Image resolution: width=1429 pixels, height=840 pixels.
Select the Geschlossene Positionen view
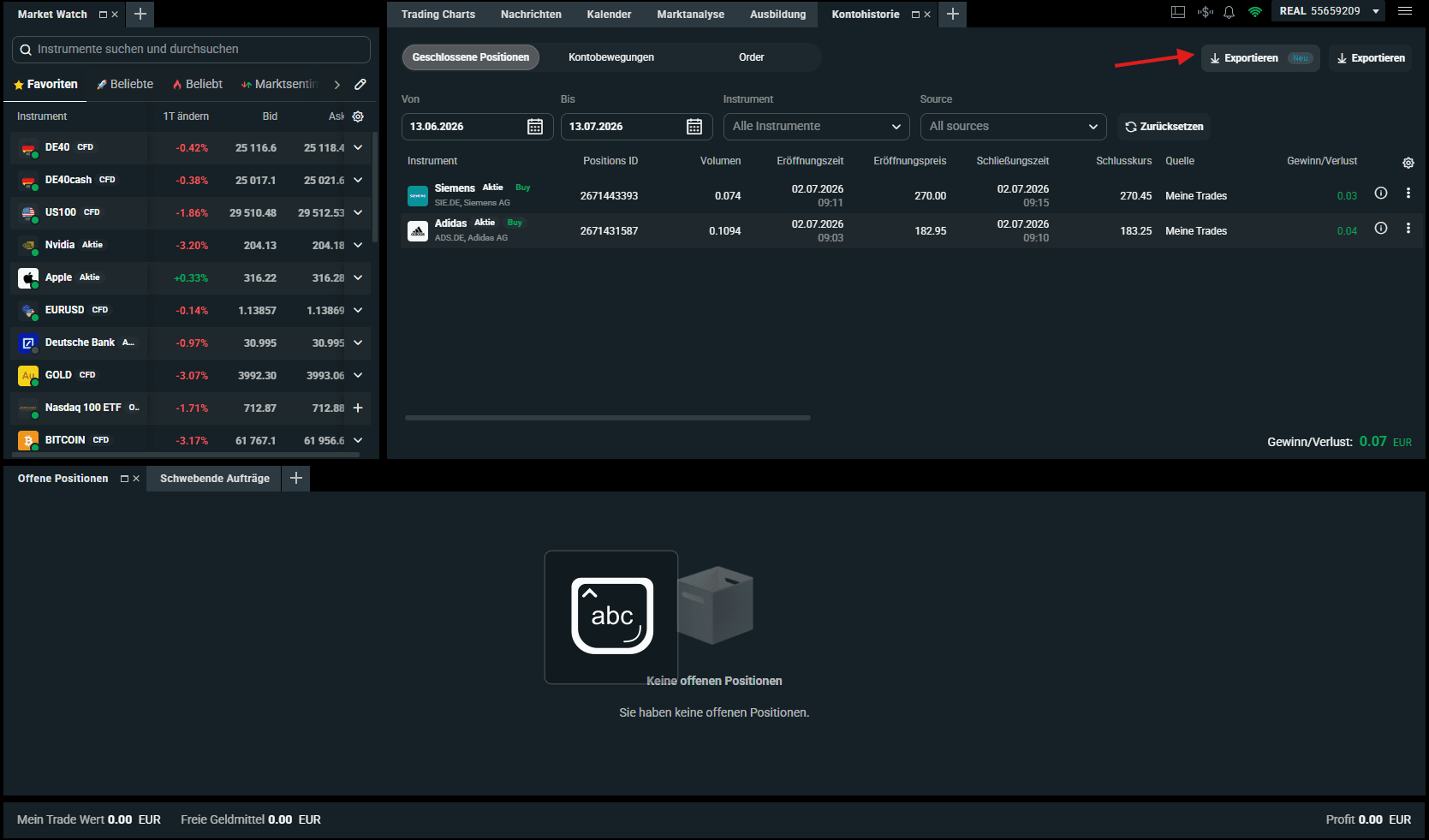[x=471, y=57]
